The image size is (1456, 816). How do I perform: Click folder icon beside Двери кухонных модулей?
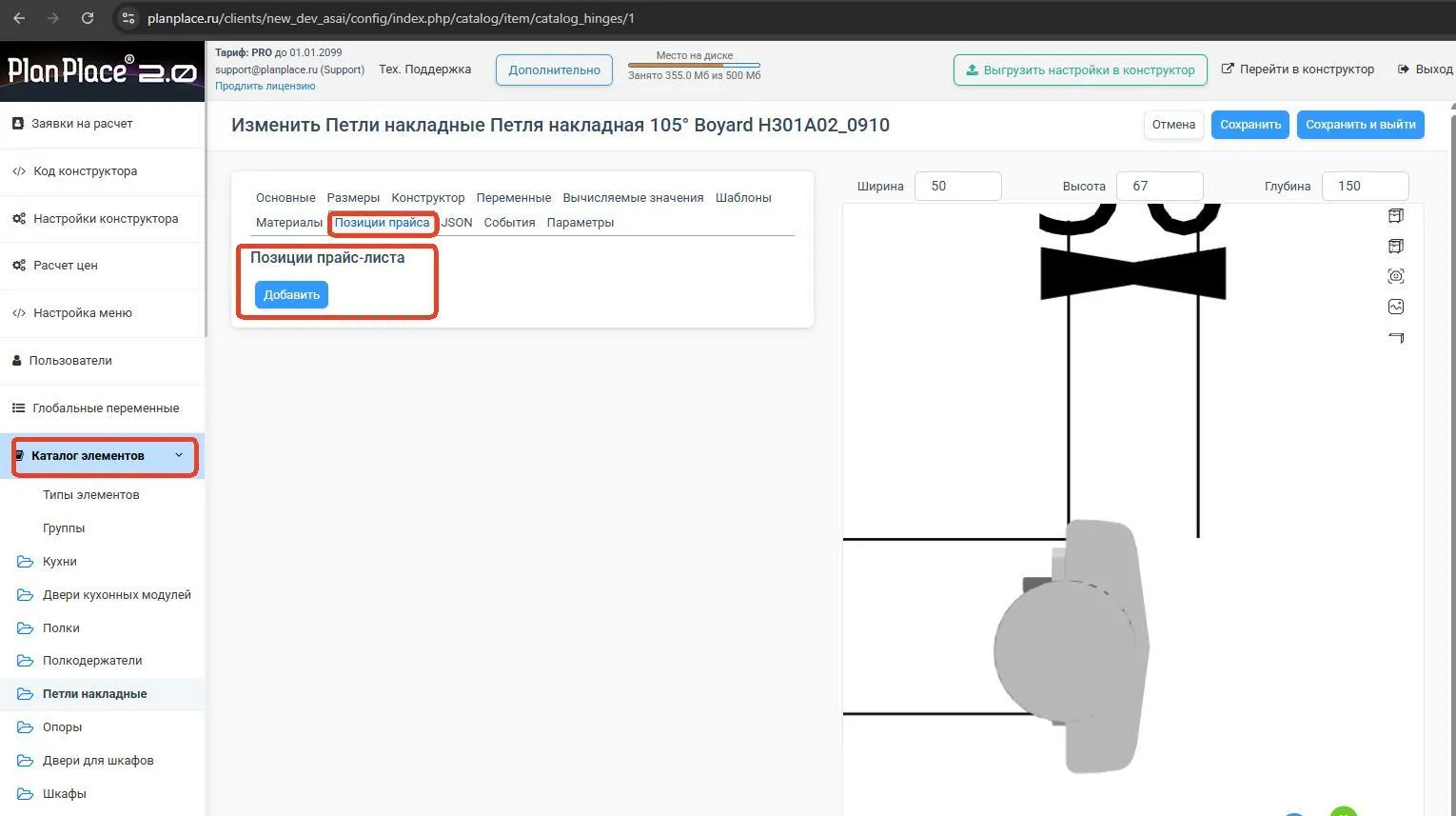[x=26, y=595]
